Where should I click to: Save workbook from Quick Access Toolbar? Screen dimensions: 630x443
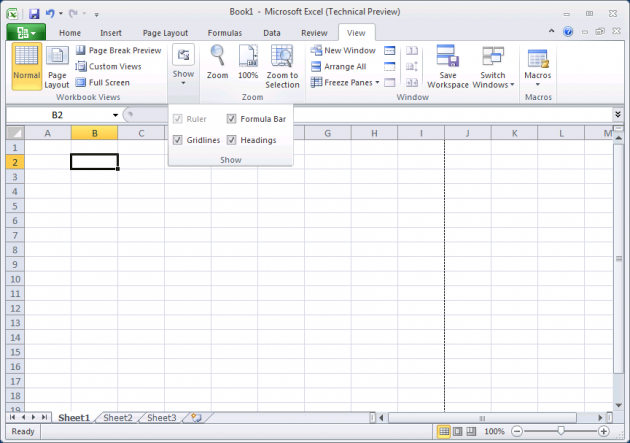pyautogui.click(x=34, y=14)
